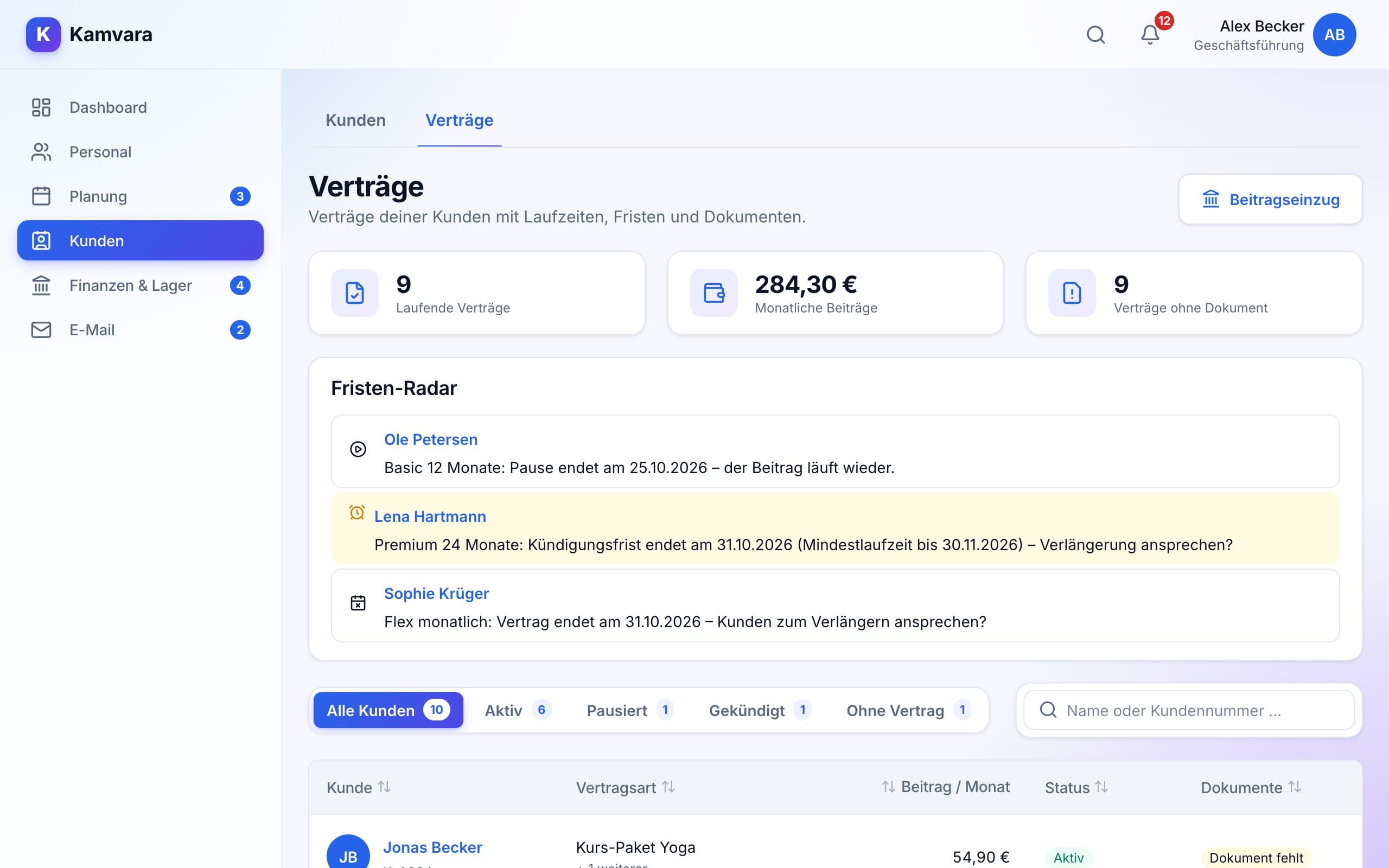Click the Beitragseinzug button
The image size is (1389, 868).
(x=1270, y=199)
